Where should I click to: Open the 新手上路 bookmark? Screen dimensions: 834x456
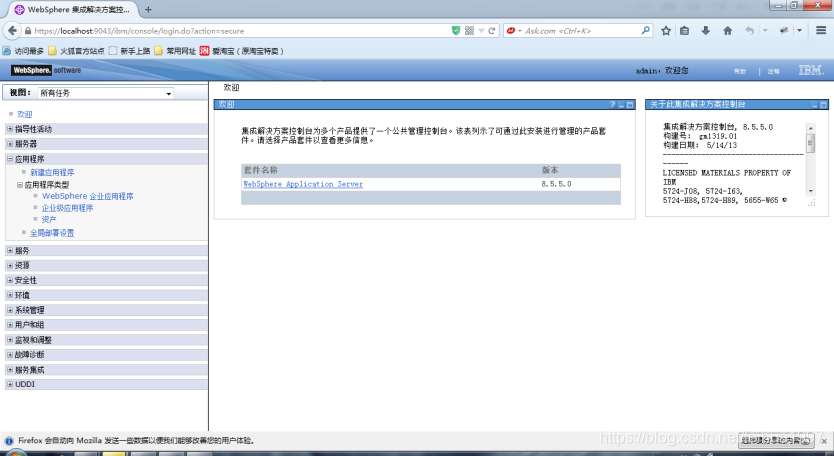(129, 51)
